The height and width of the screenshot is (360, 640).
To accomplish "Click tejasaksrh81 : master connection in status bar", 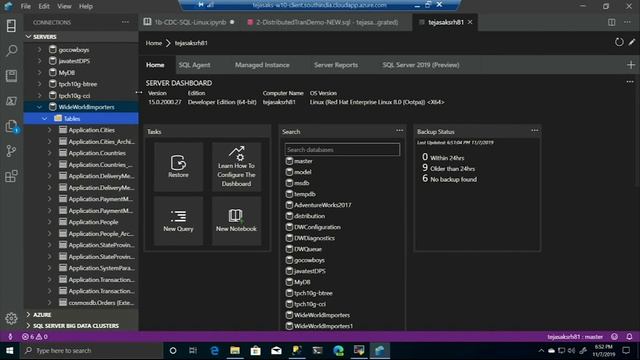I will point(575,337).
